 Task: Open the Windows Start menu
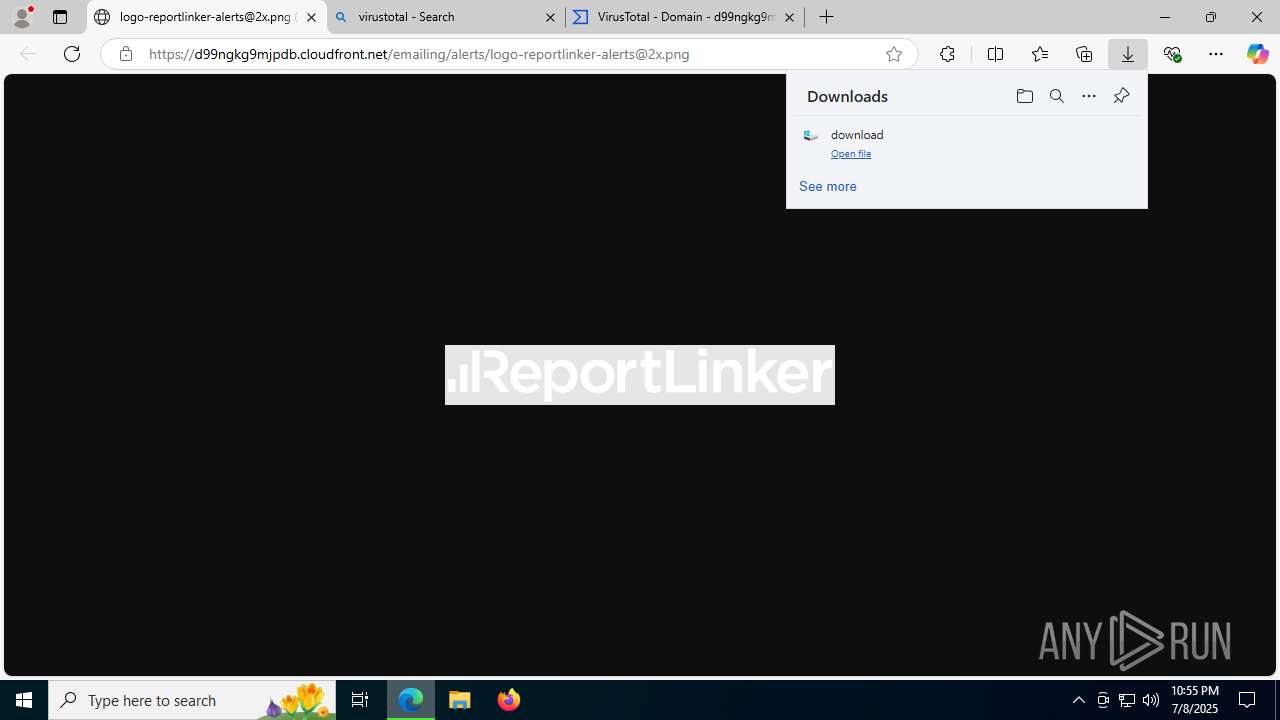24,700
